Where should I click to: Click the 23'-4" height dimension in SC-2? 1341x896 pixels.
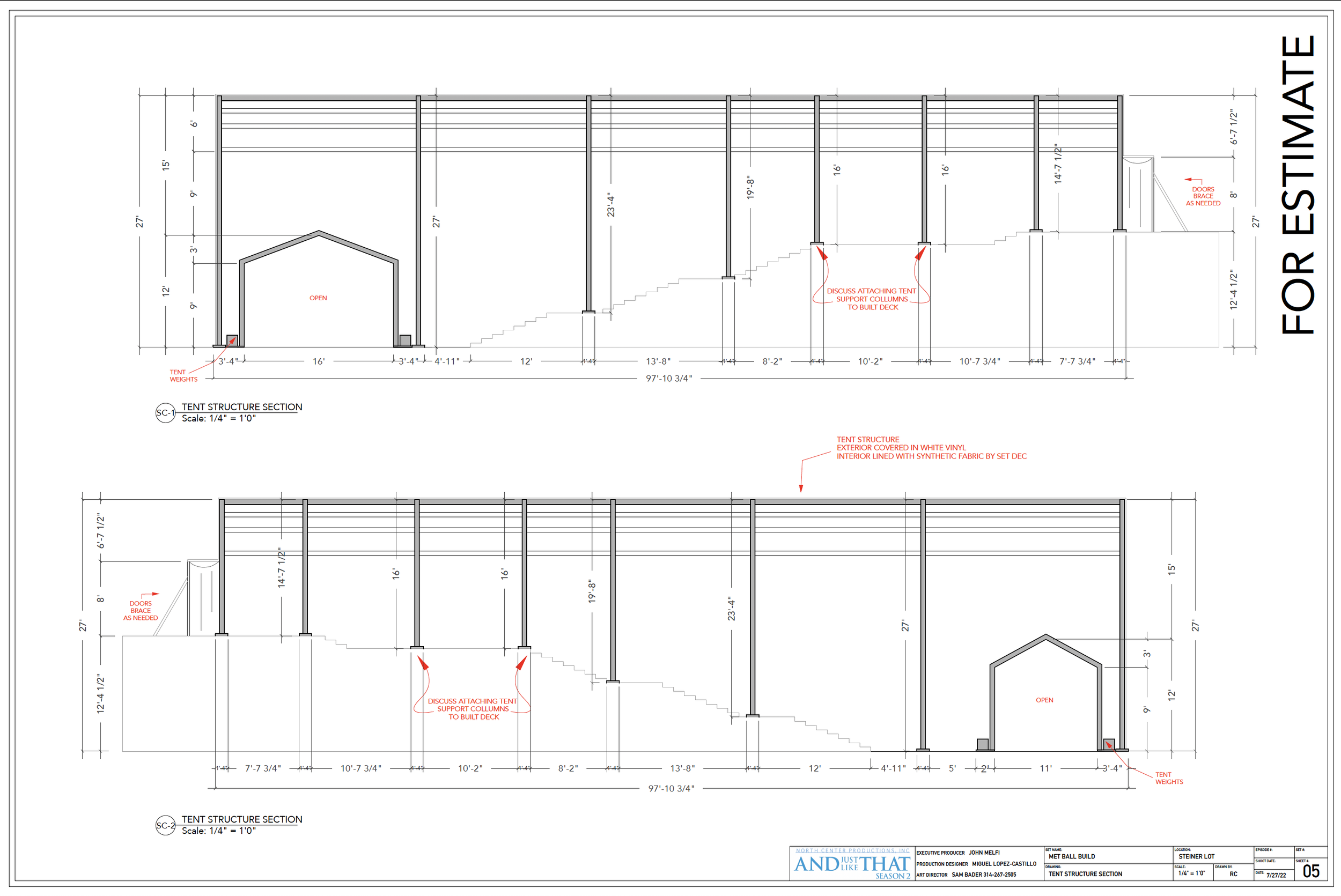[731, 609]
